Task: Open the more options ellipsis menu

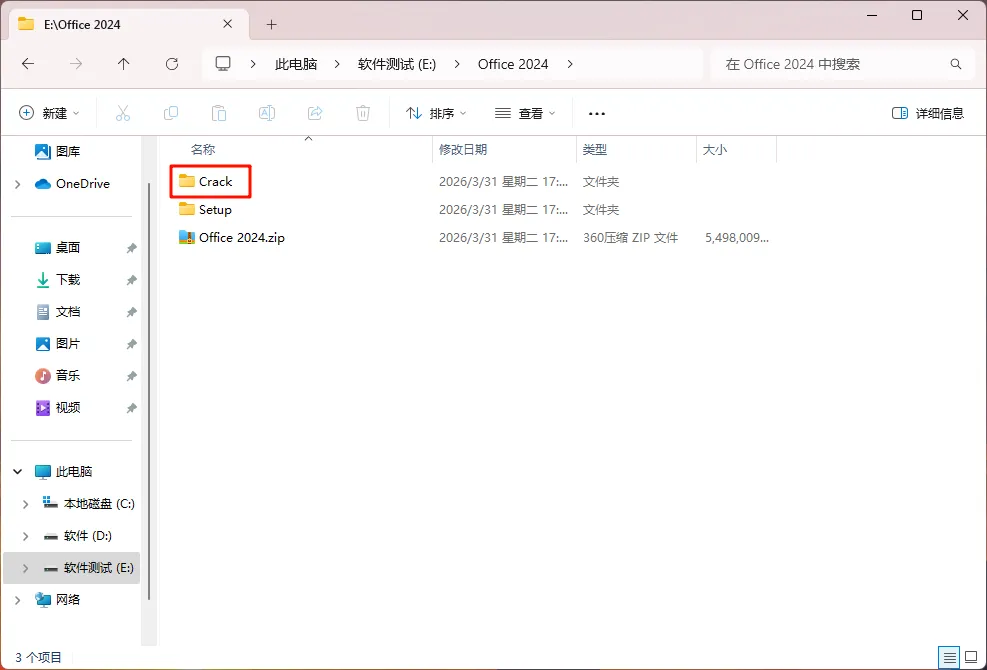Action: coord(596,114)
